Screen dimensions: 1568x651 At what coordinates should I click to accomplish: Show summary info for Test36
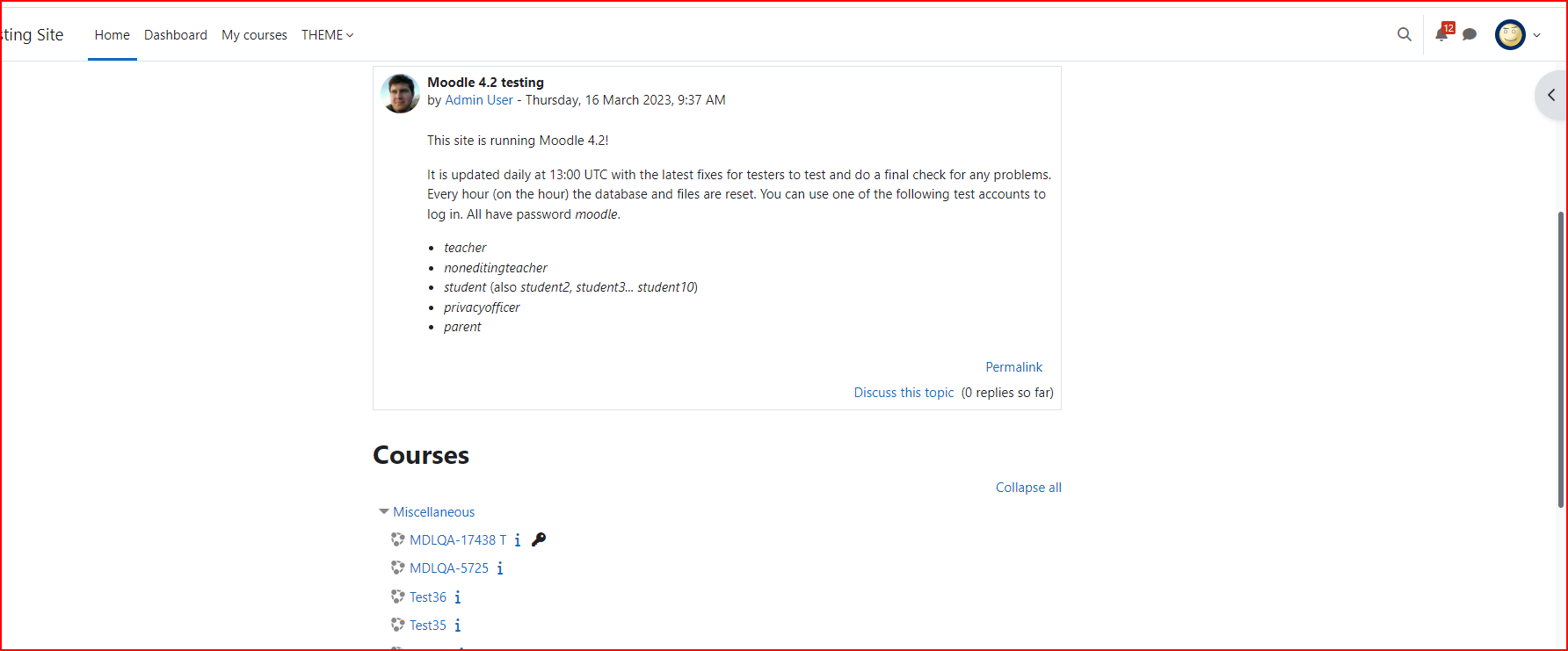457,597
